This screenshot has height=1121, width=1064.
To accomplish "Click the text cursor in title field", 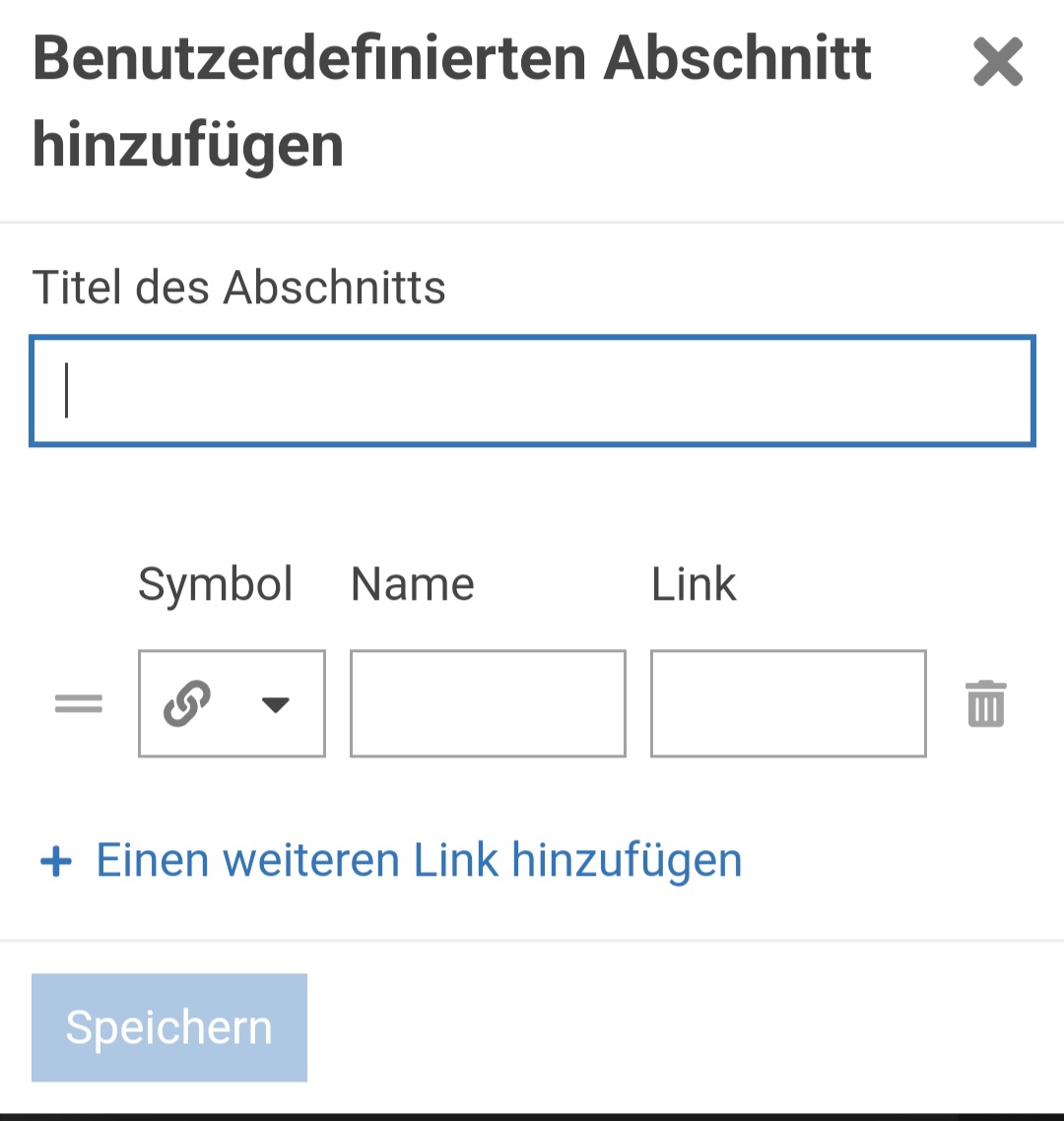I will point(67,391).
